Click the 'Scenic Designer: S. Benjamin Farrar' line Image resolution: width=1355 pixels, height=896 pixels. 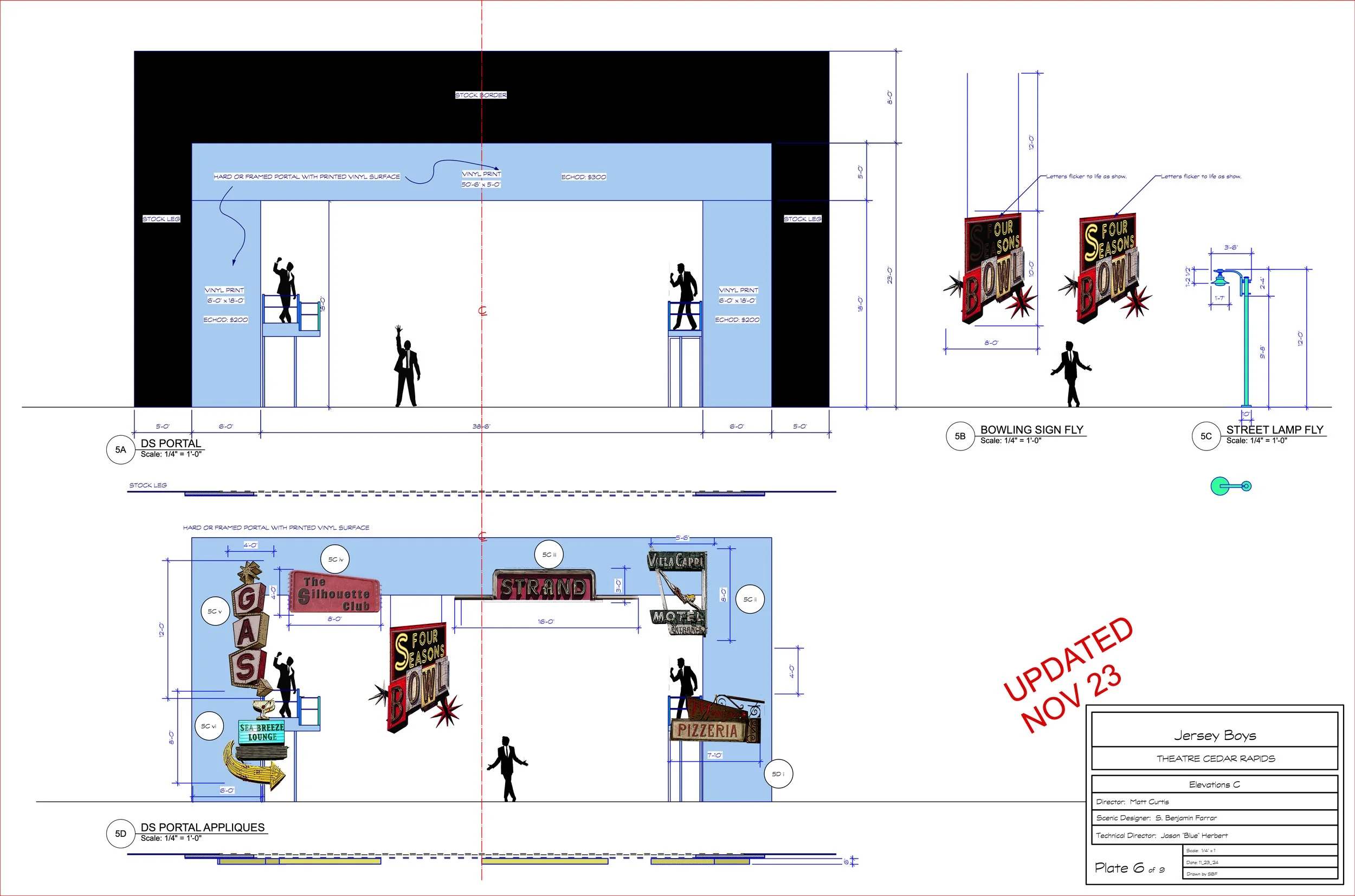point(1156,818)
